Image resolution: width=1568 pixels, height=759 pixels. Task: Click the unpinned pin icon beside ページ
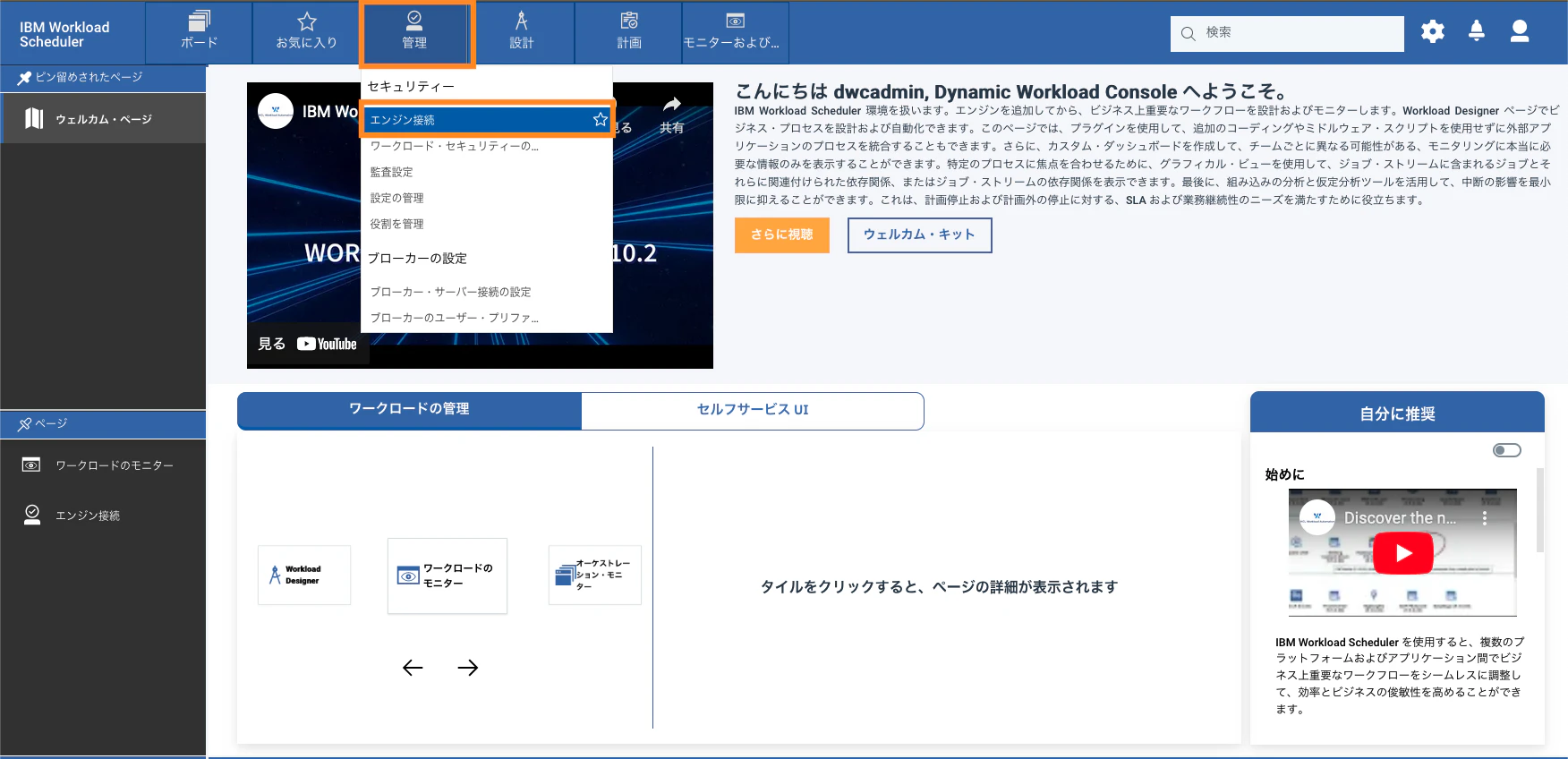pos(24,424)
